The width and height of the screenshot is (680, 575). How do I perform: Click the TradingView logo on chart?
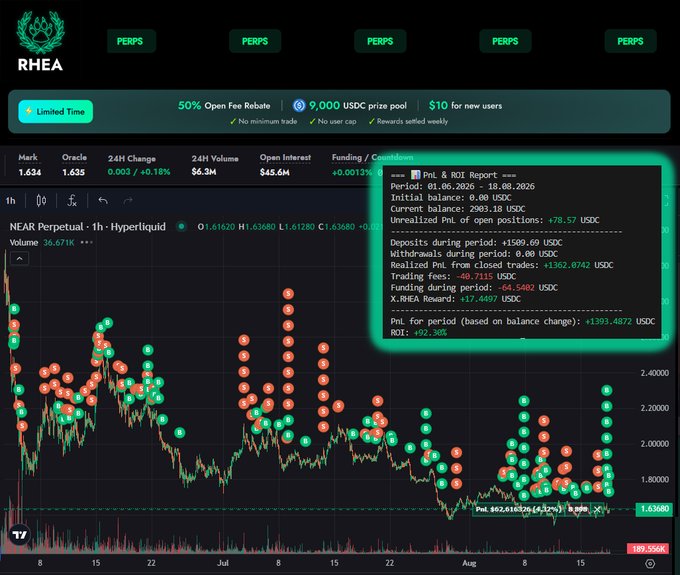pos(20,535)
